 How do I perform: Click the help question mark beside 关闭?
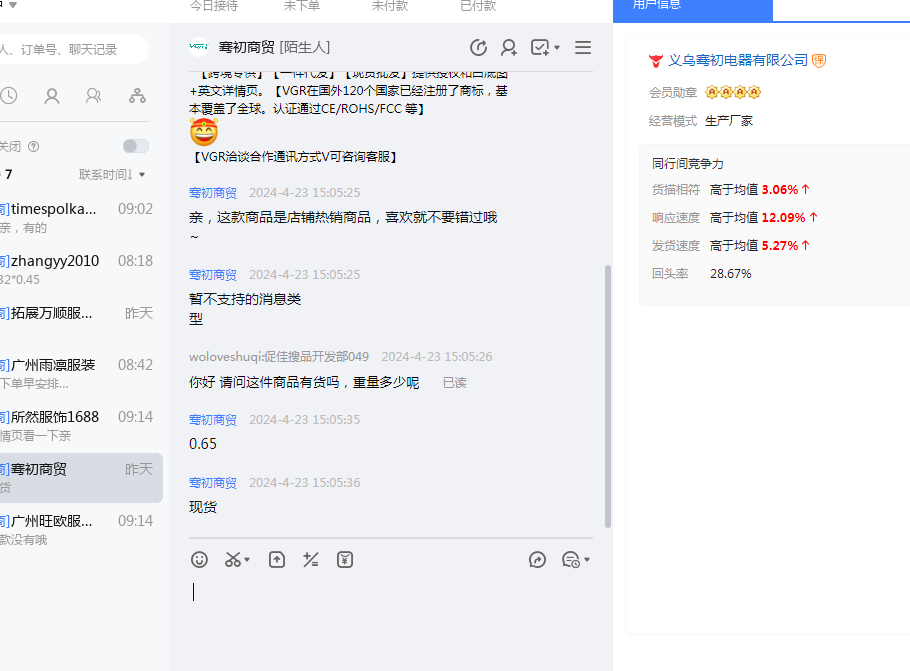34,147
